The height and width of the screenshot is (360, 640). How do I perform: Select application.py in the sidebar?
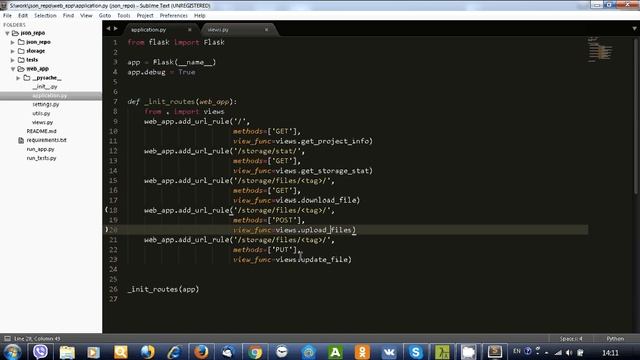click(51, 96)
